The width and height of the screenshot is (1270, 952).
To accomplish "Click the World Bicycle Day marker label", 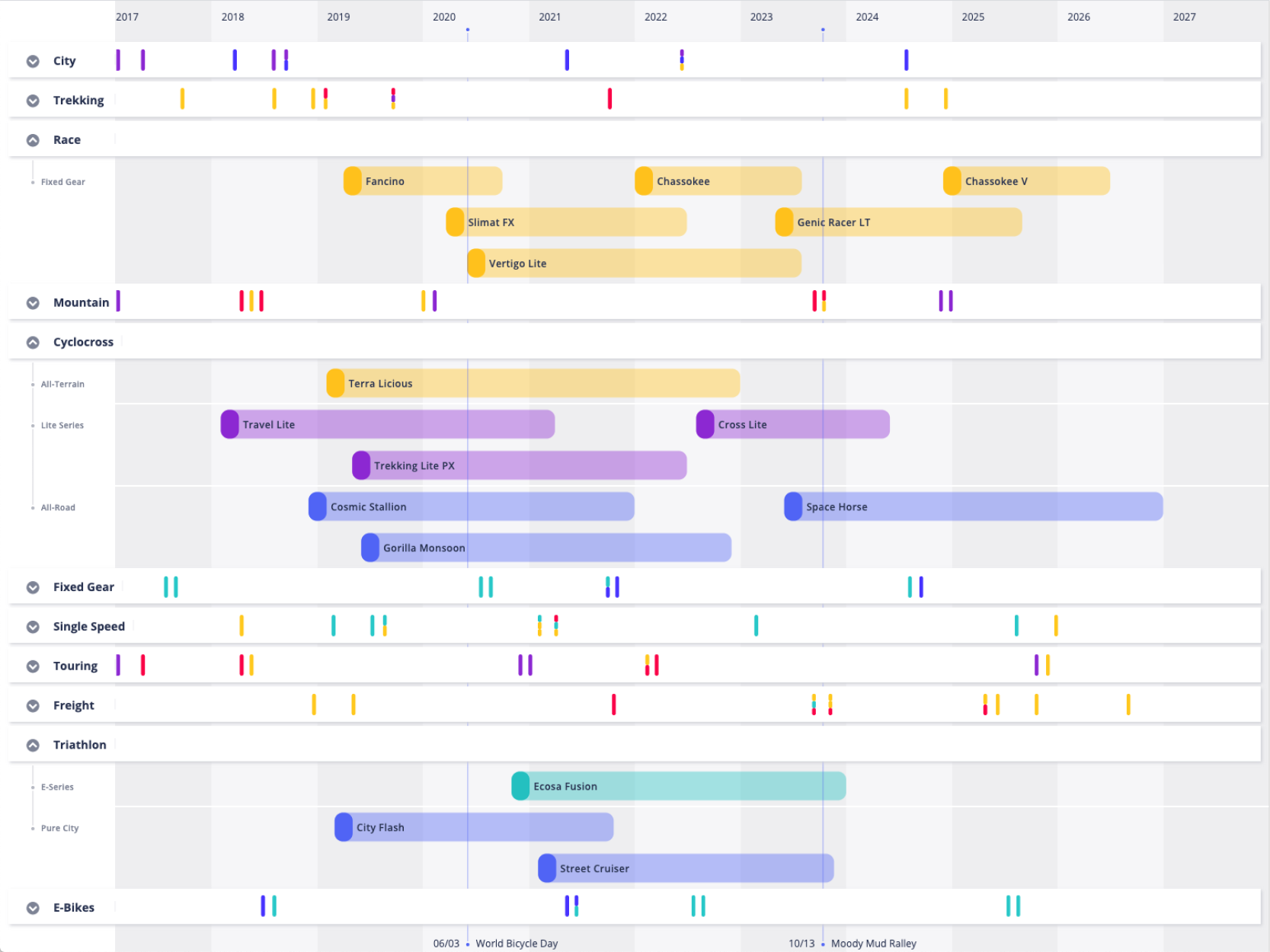I will (517, 944).
